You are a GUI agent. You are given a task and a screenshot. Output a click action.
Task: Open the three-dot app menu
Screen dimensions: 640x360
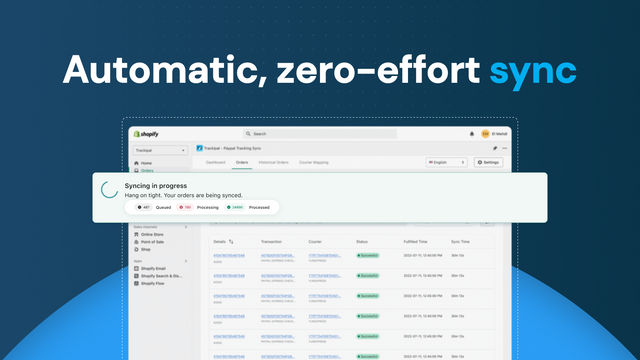(504, 148)
